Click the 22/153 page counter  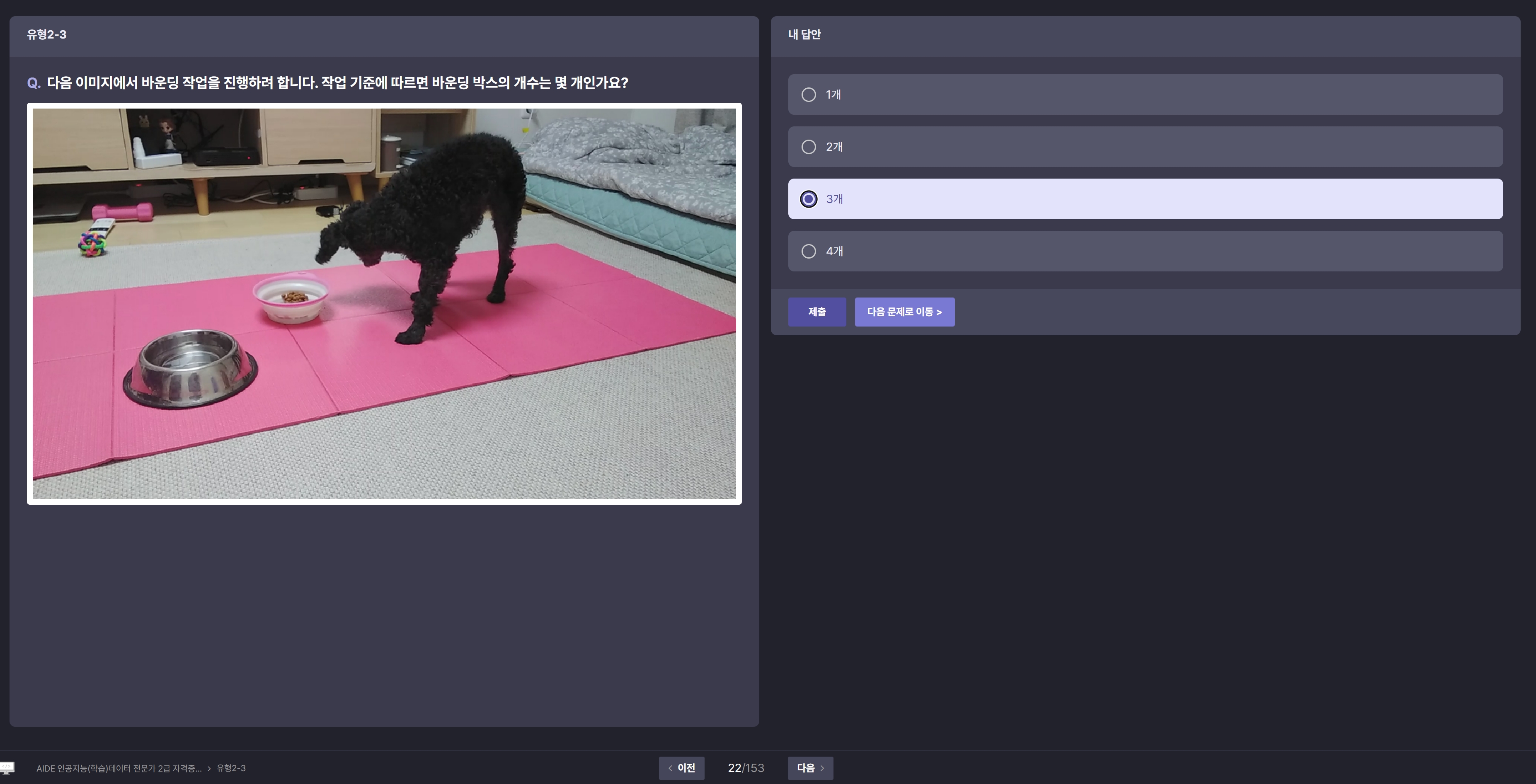745,768
